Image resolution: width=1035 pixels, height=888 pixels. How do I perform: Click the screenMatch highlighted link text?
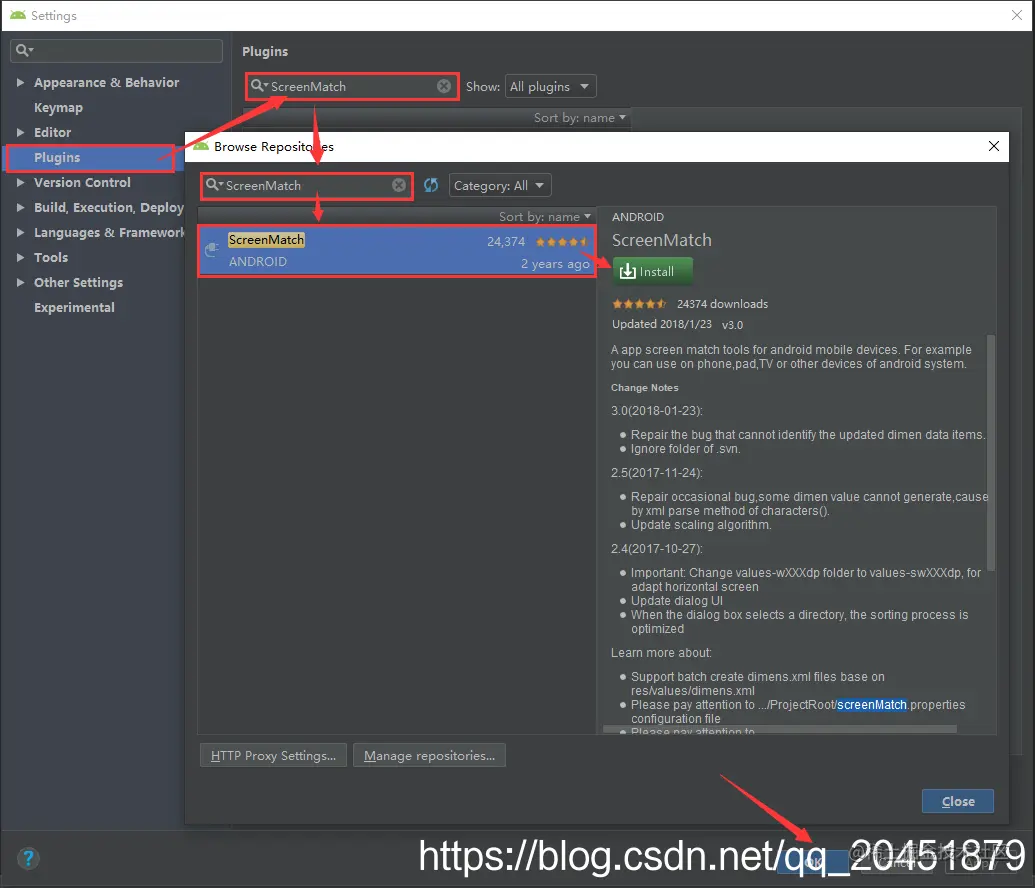[x=871, y=704]
